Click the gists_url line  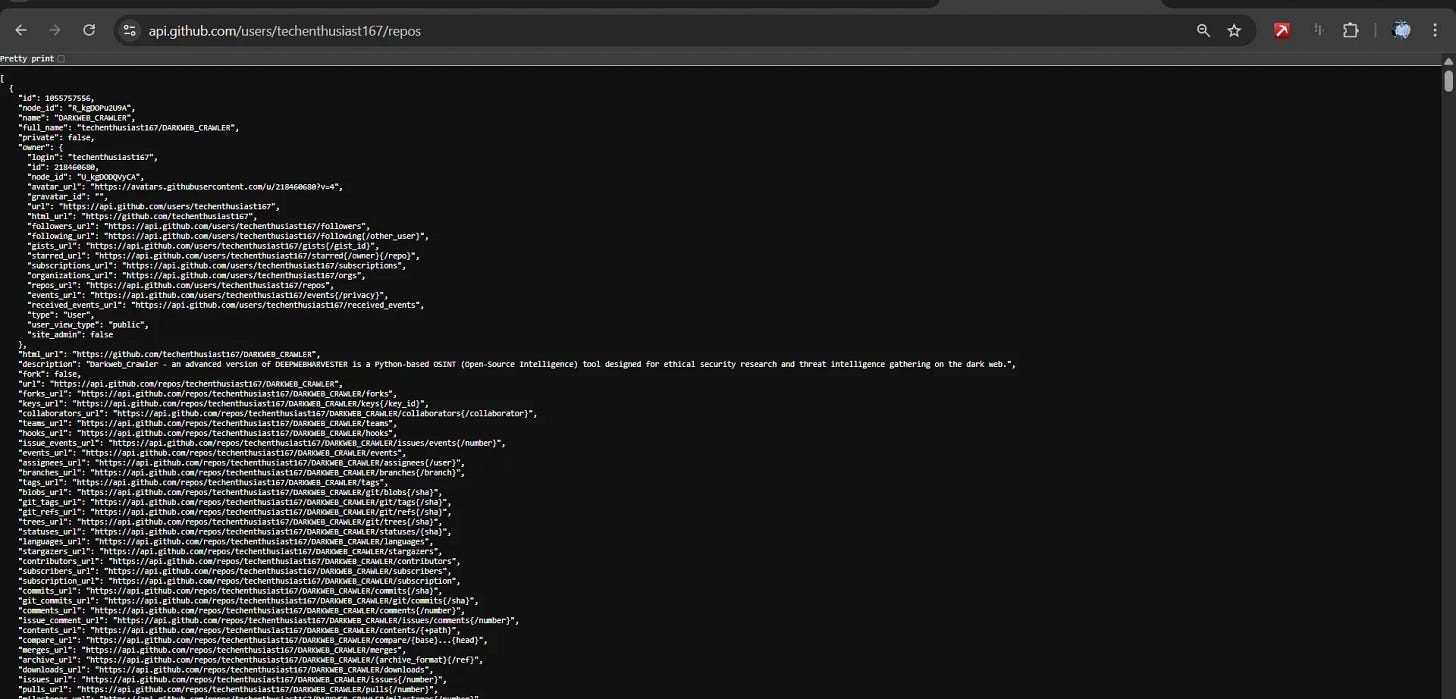[204, 246]
